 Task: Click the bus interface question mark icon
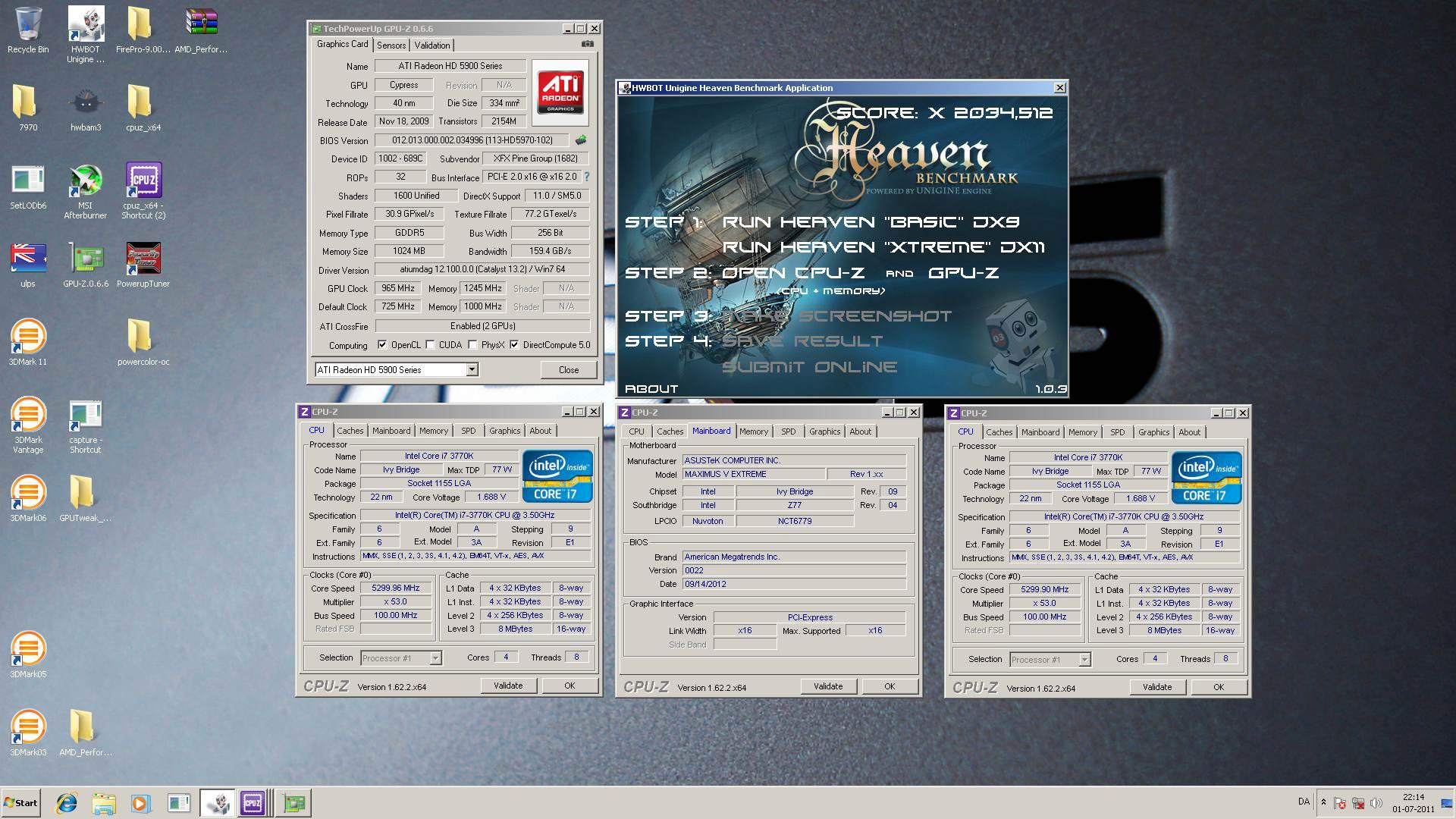pyautogui.click(x=586, y=177)
